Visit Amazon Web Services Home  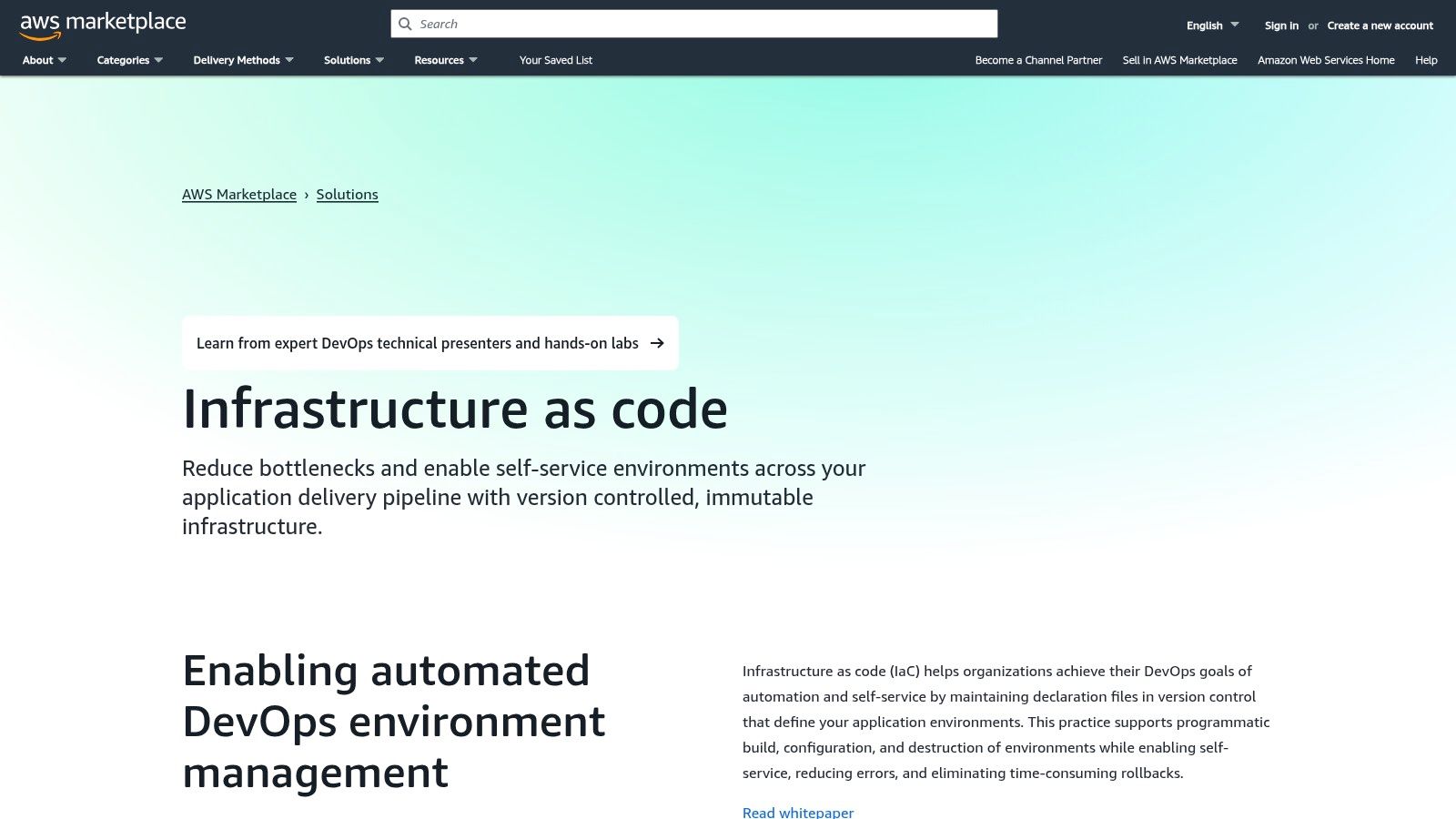[x=1326, y=60]
